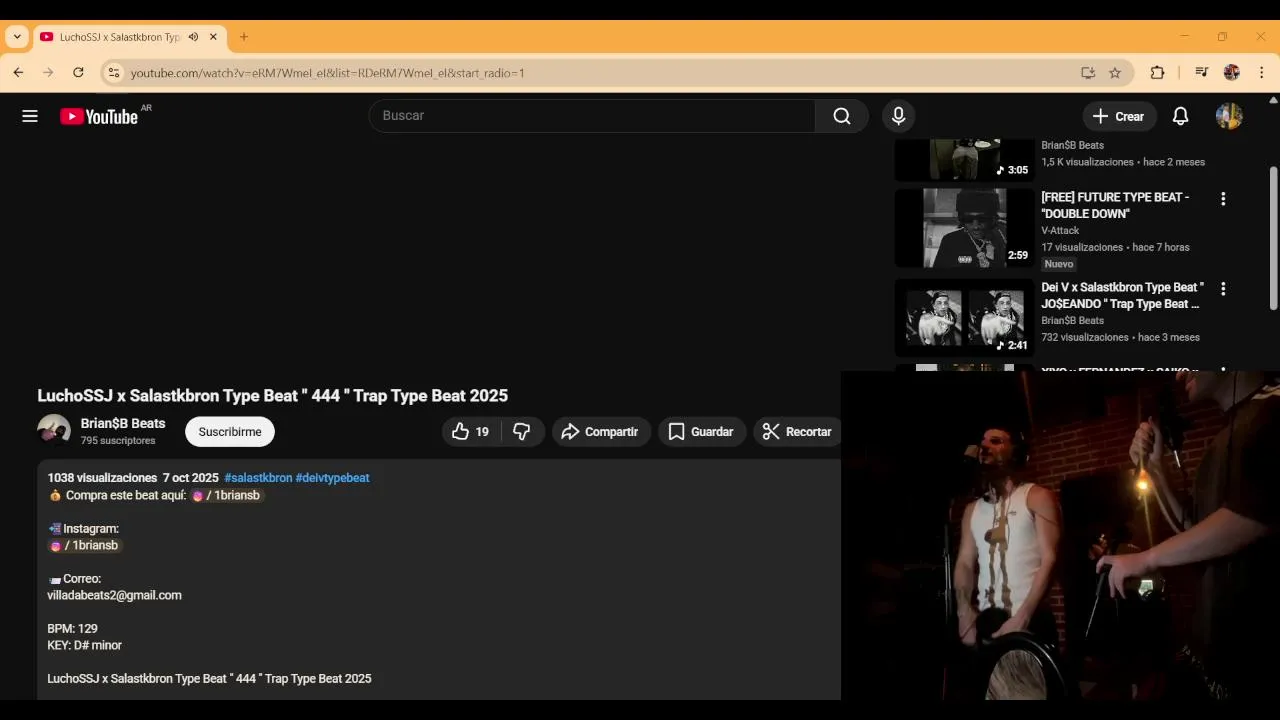Image resolution: width=1280 pixels, height=720 pixels.
Task: Click the browser address bar URL
Action: pos(328,73)
